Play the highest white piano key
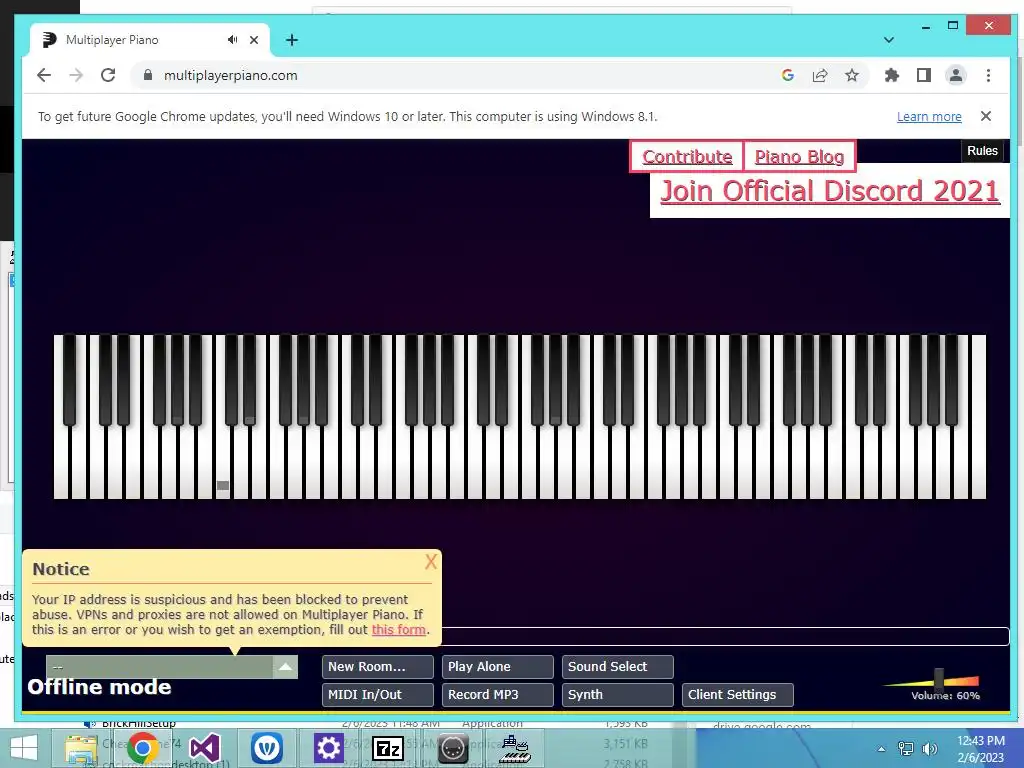The image size is (1024, 768). point(978,418)
